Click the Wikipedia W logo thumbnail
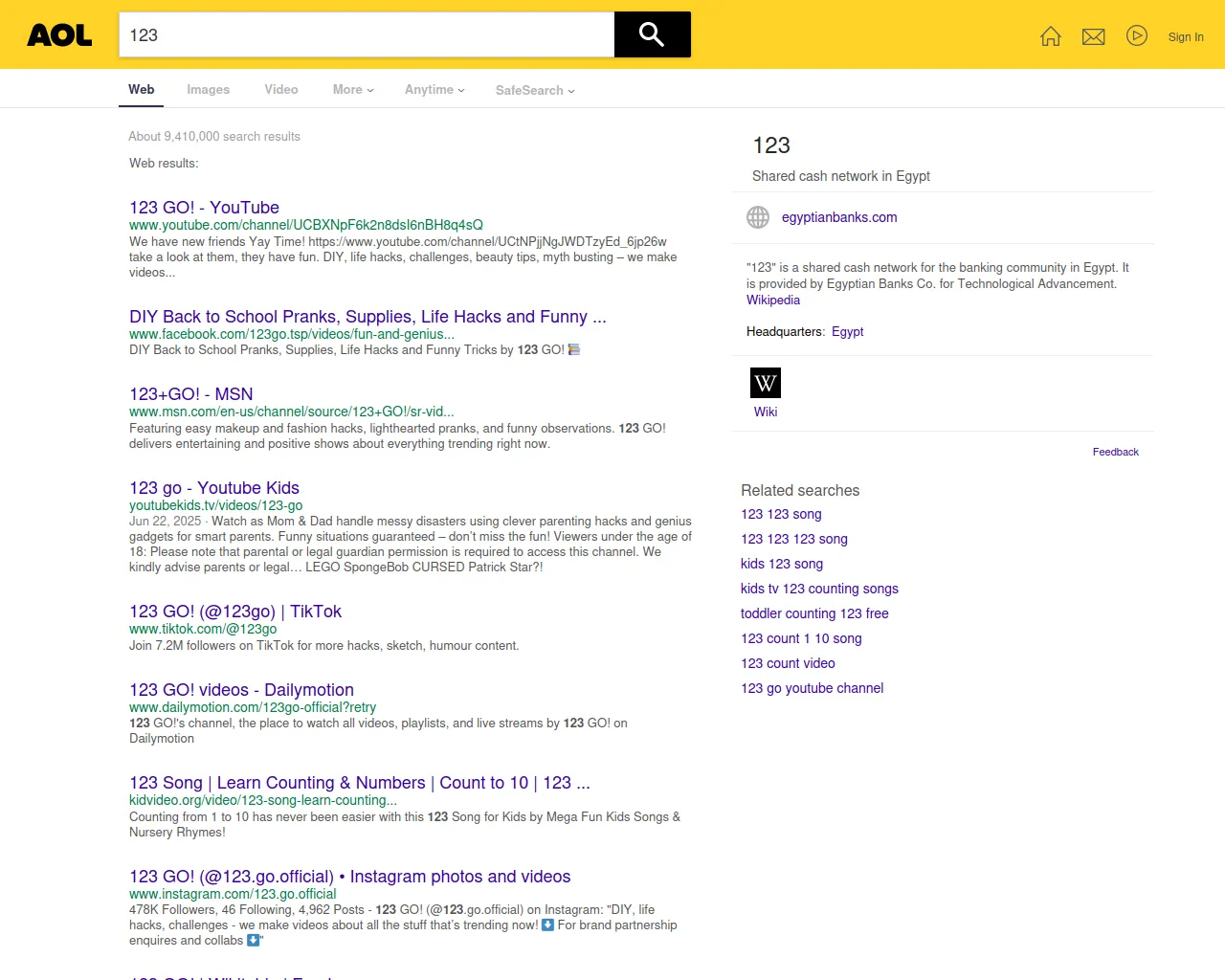 pos(765,383)
